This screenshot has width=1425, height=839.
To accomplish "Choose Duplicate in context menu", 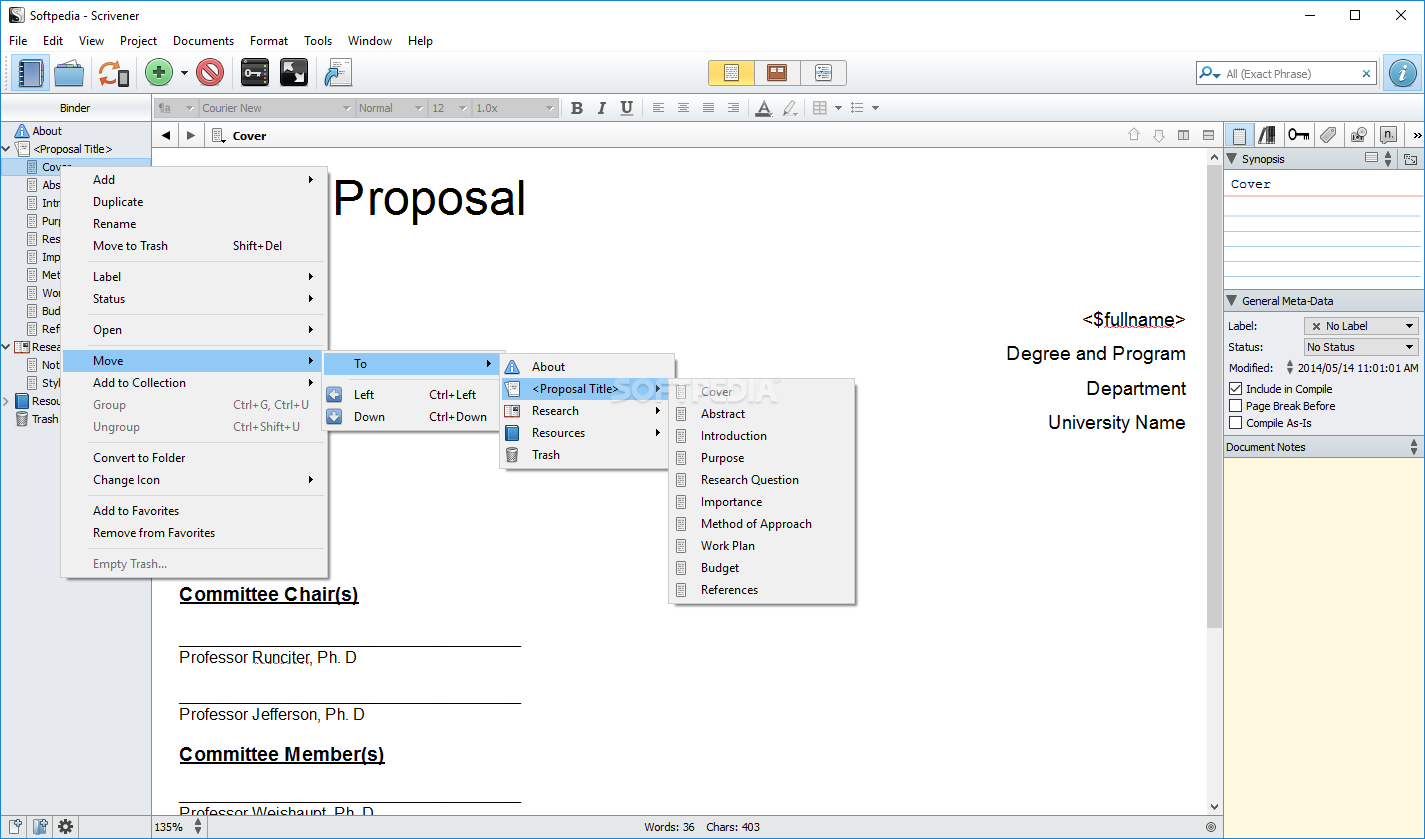I will 195,202.
